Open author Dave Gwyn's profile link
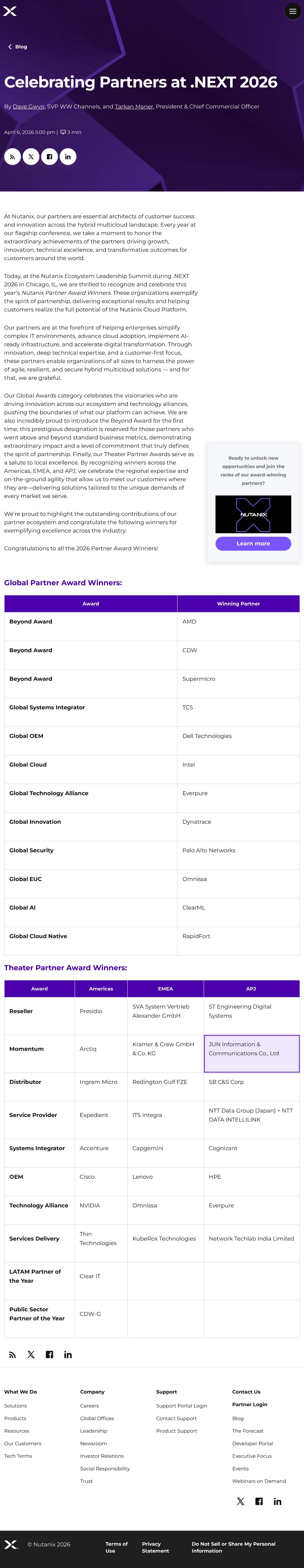 click(x=29, y=106)
